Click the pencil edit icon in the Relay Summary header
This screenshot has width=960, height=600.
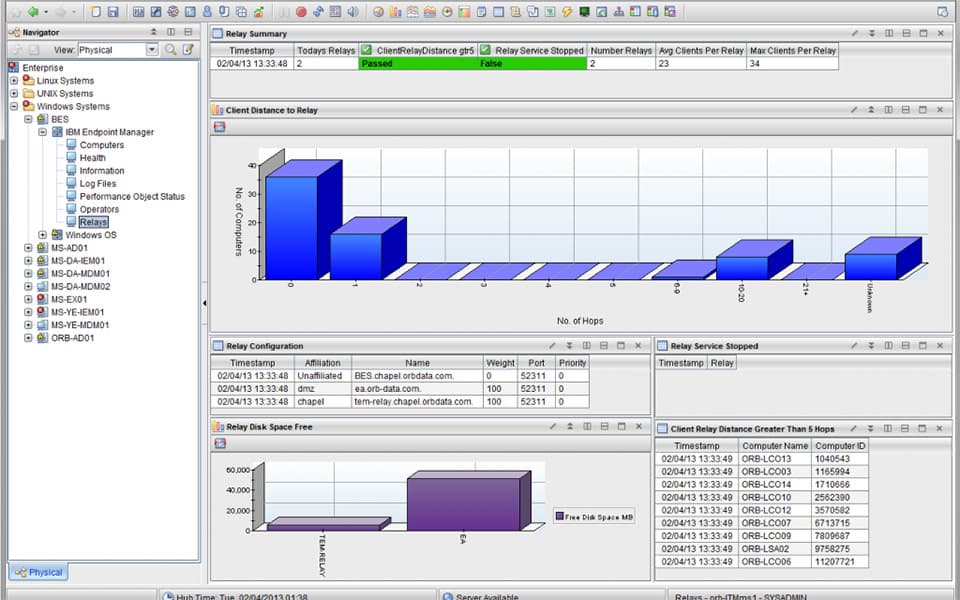click(855, 33)
